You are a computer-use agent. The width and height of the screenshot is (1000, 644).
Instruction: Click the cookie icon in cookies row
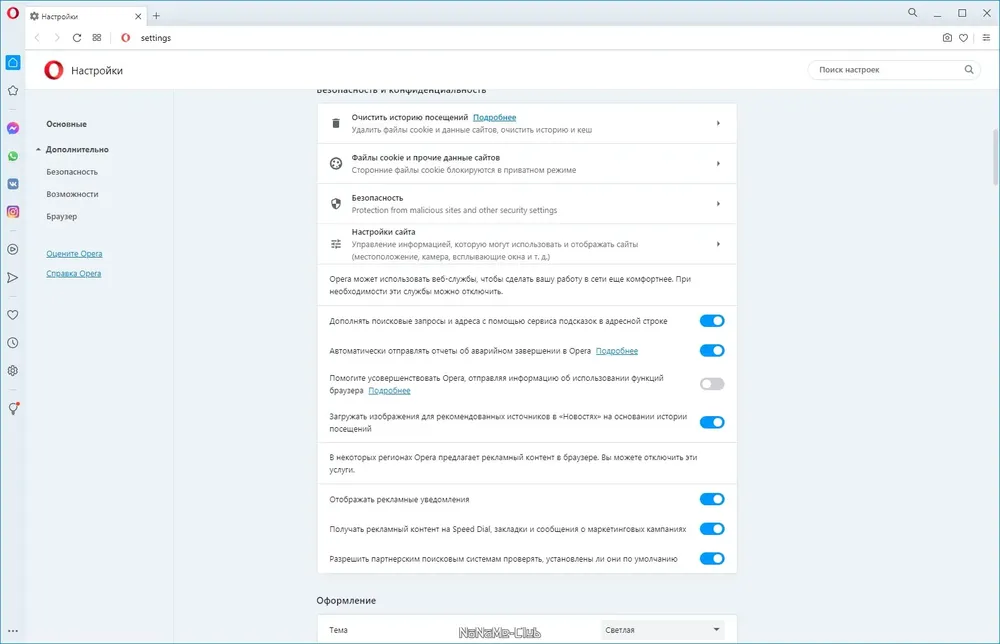[x=335, y=163]
